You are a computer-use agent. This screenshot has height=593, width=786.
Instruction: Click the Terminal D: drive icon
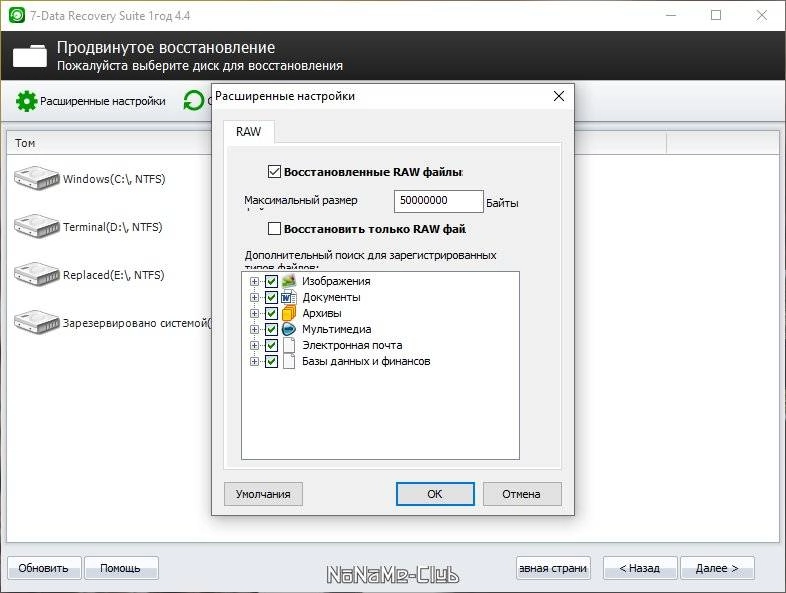coord(36,227)
